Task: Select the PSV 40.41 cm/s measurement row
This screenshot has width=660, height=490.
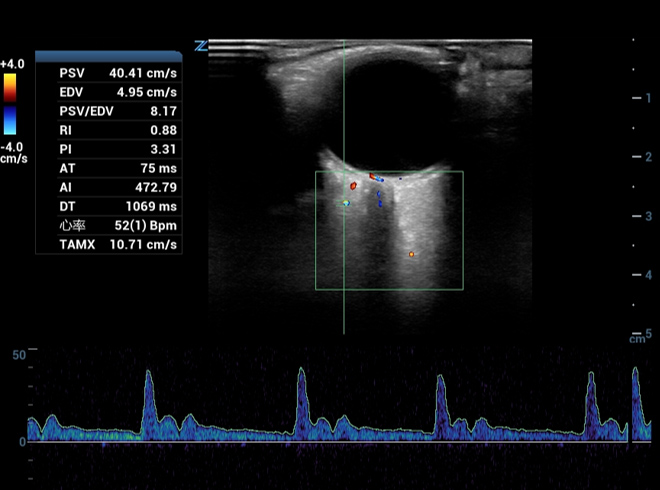Action: (x=108, y=73)
